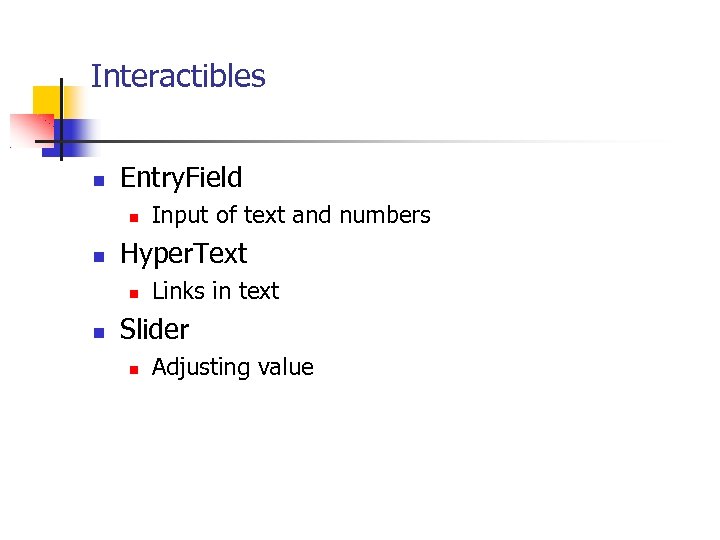
Task: Click the 'Links in text' line
Action: point(215,291)
